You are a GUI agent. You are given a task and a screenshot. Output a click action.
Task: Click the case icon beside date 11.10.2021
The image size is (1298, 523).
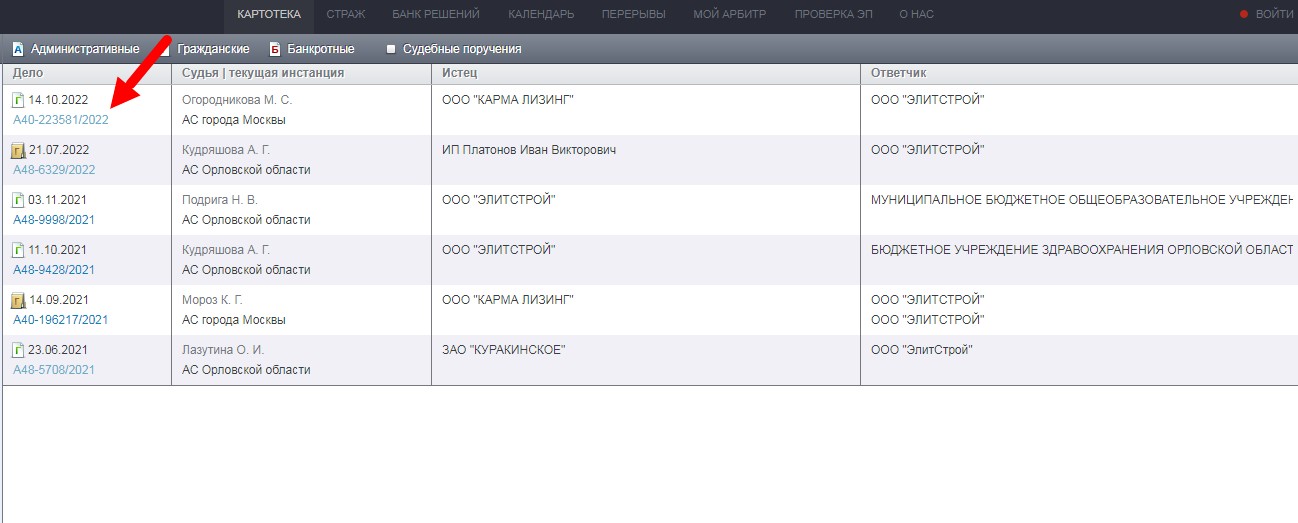tap(18, 250)
